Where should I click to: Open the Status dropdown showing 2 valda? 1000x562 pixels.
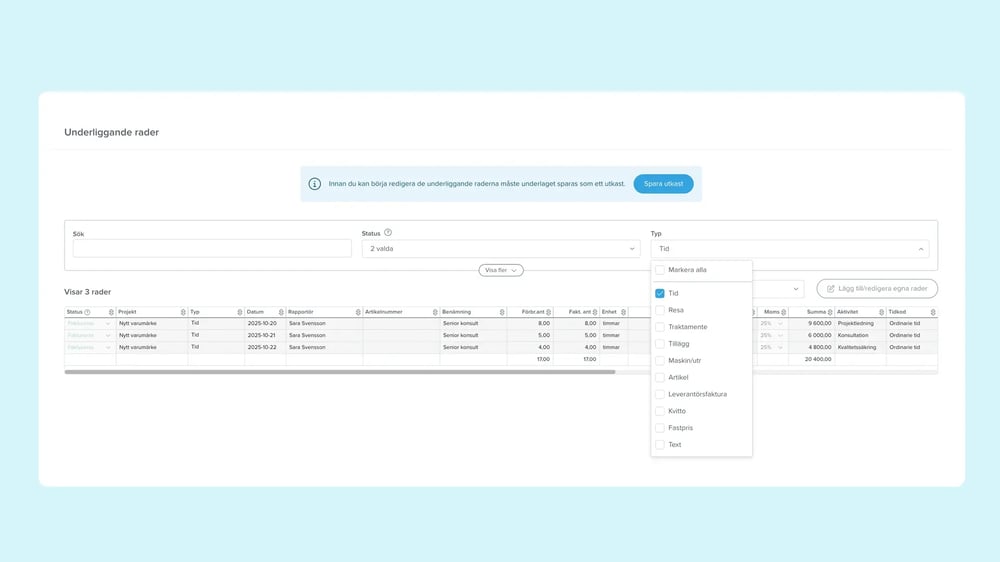coord(500,249)
